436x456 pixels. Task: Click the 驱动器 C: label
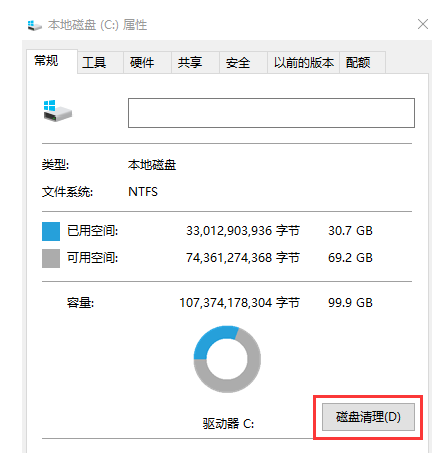point(228,424)
